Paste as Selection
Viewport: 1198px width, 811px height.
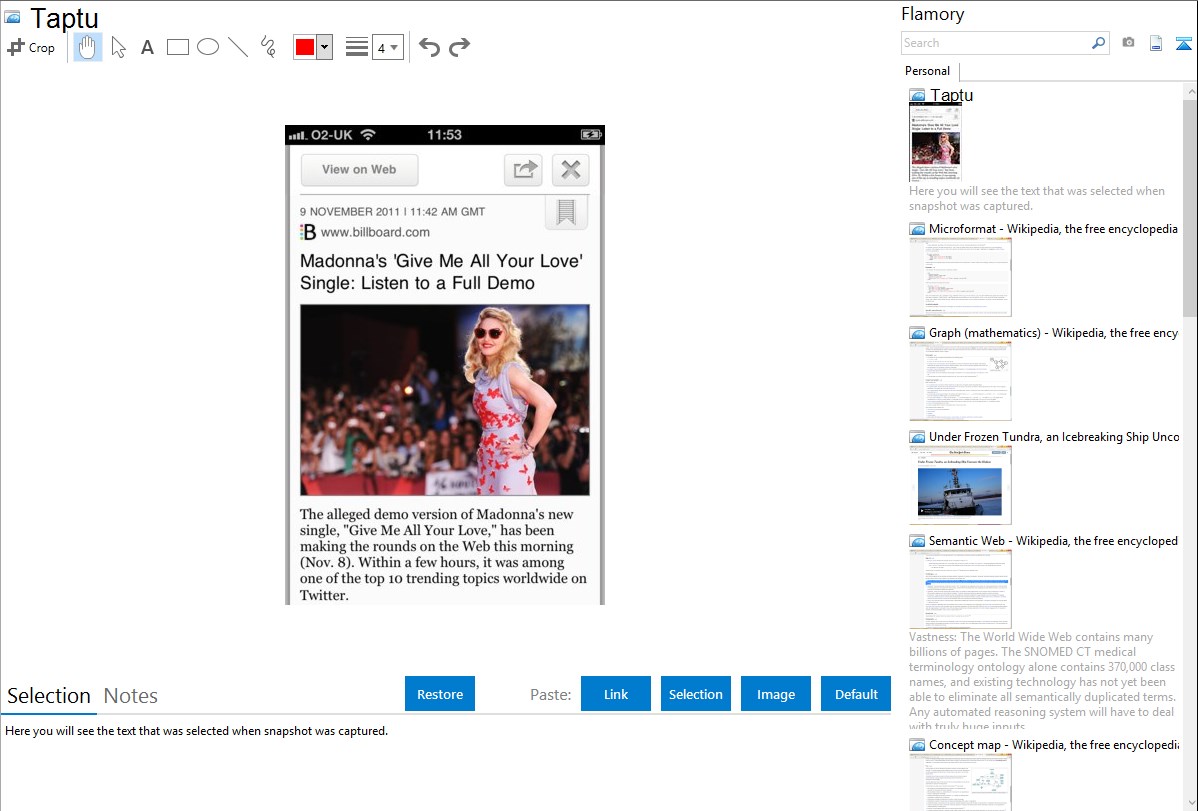tap(696, 694)
